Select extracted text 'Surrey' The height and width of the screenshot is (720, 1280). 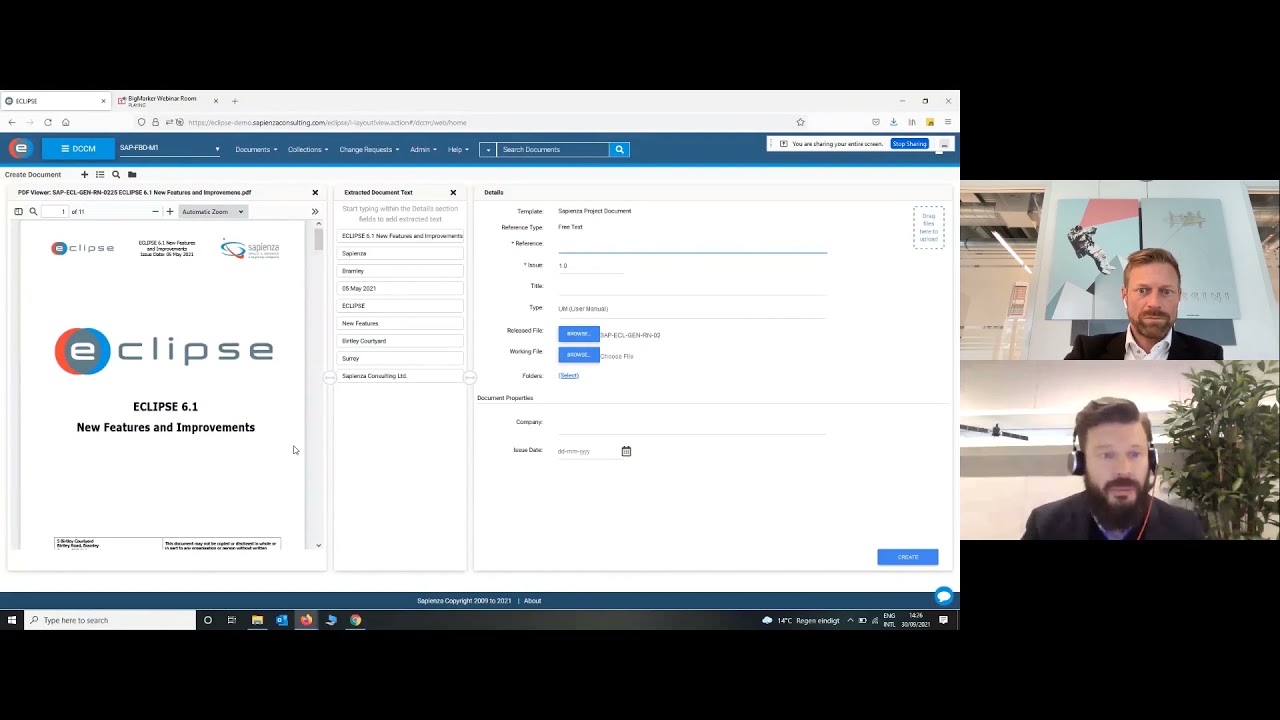(x=402, y=359)
